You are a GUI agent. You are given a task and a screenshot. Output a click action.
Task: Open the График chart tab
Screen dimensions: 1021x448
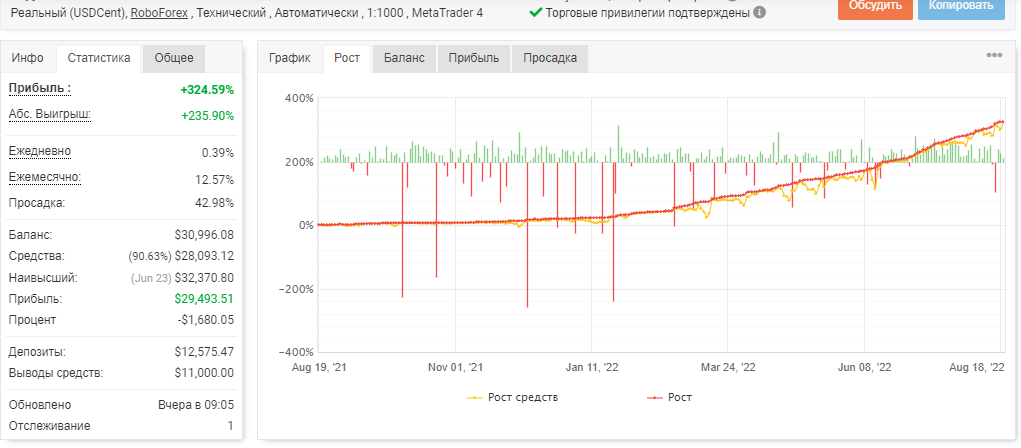pos(290,58)
